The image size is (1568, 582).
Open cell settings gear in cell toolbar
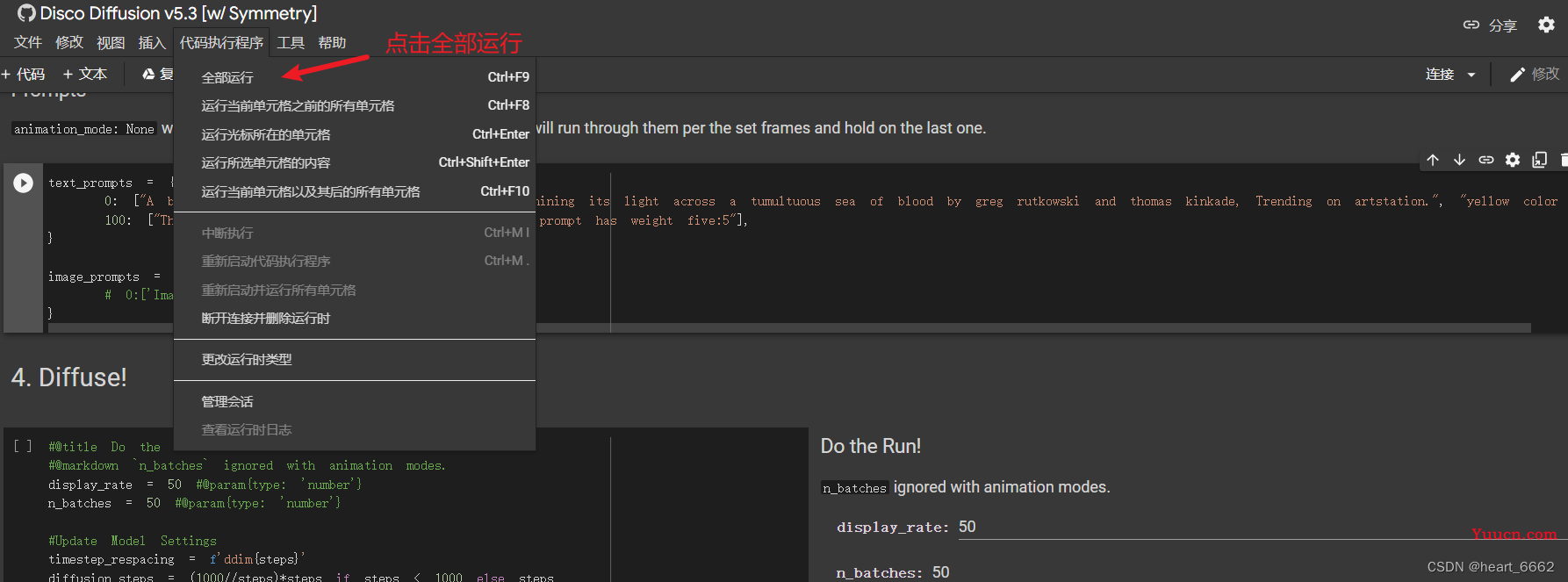[x=1513, y=160]
